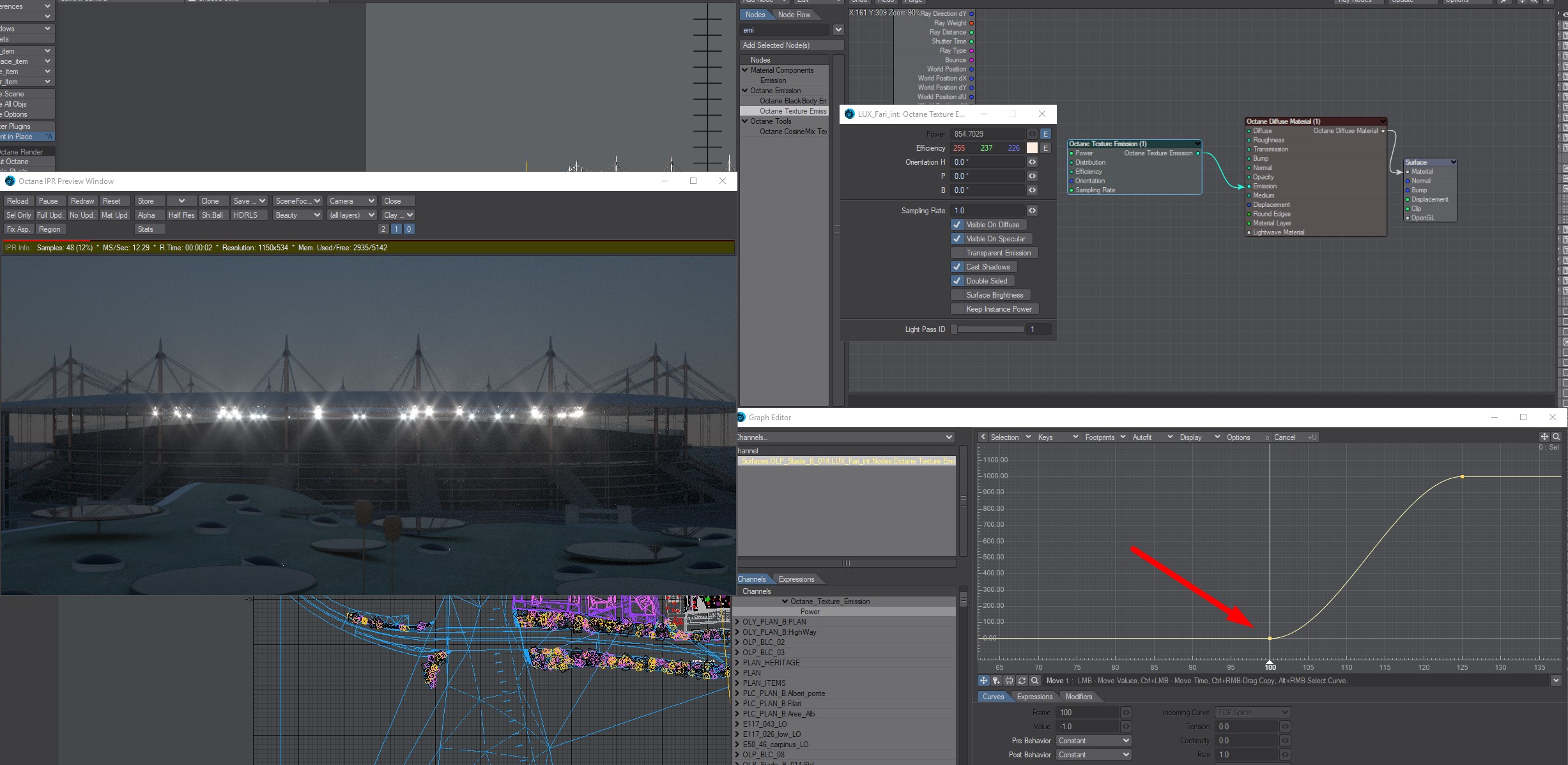This screenshot has width=1568, height=765.
Task: Click the Frame field arrows icon
Action: click(x=1126, y=713)
